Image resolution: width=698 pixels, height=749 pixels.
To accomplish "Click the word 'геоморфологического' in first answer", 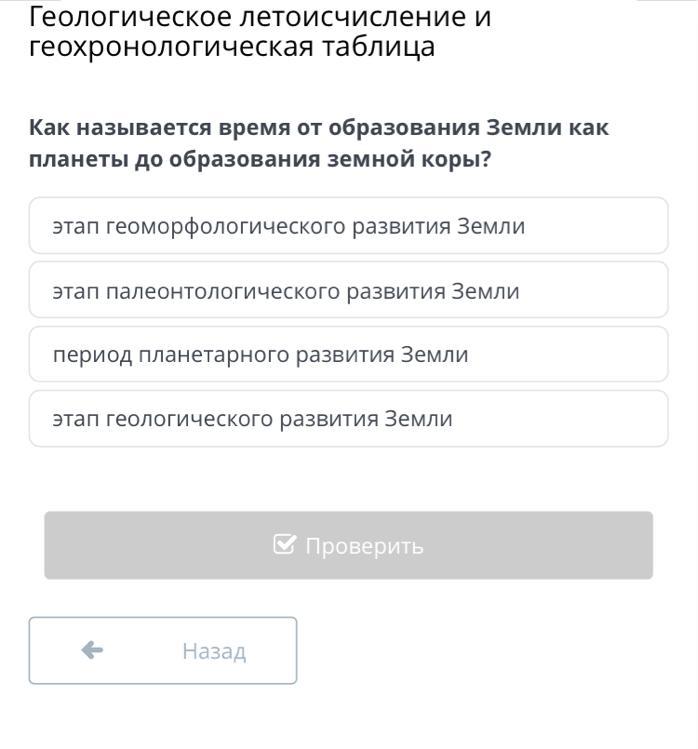I will (x=227, y=226).
